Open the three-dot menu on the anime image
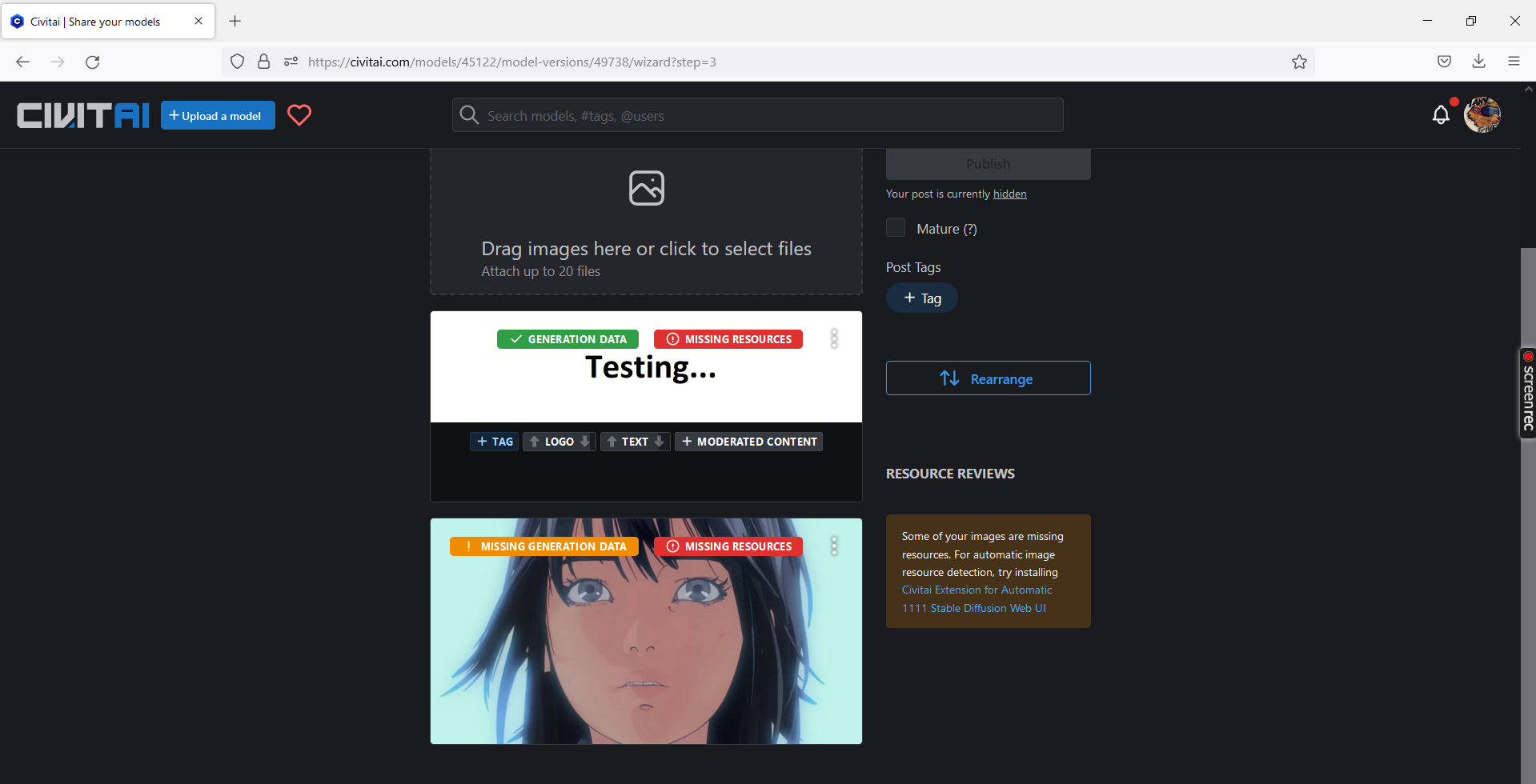 tap(834, 546)
